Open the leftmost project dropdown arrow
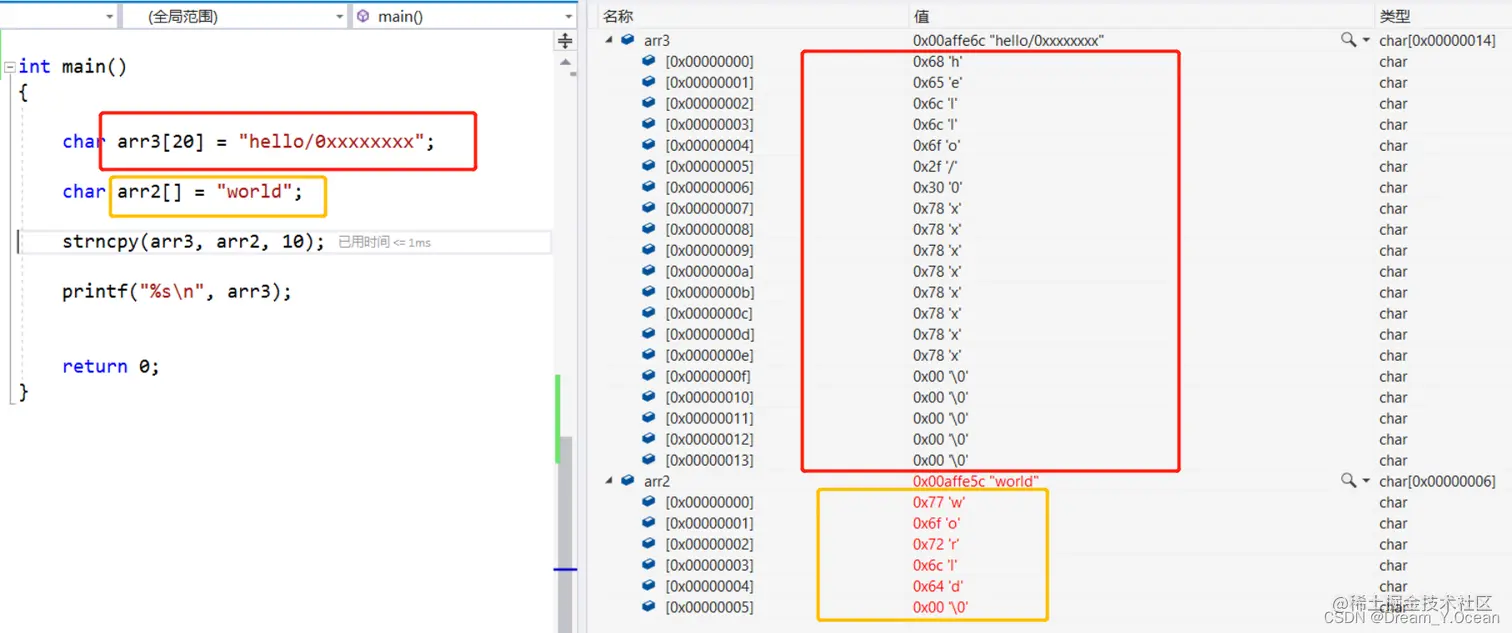 [x=108, y=17]
